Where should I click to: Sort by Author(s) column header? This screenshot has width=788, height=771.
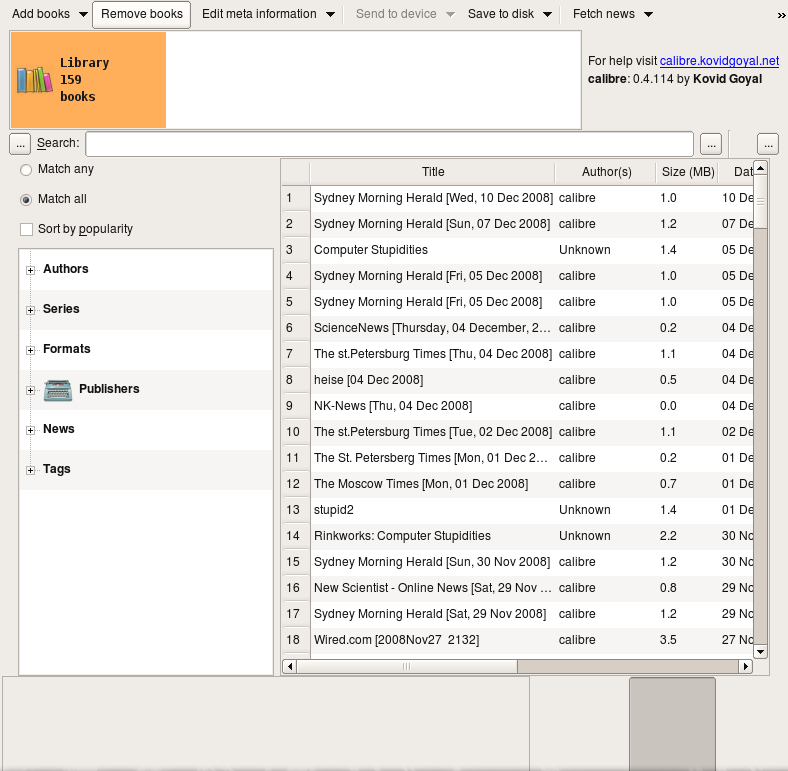point(606,172)
